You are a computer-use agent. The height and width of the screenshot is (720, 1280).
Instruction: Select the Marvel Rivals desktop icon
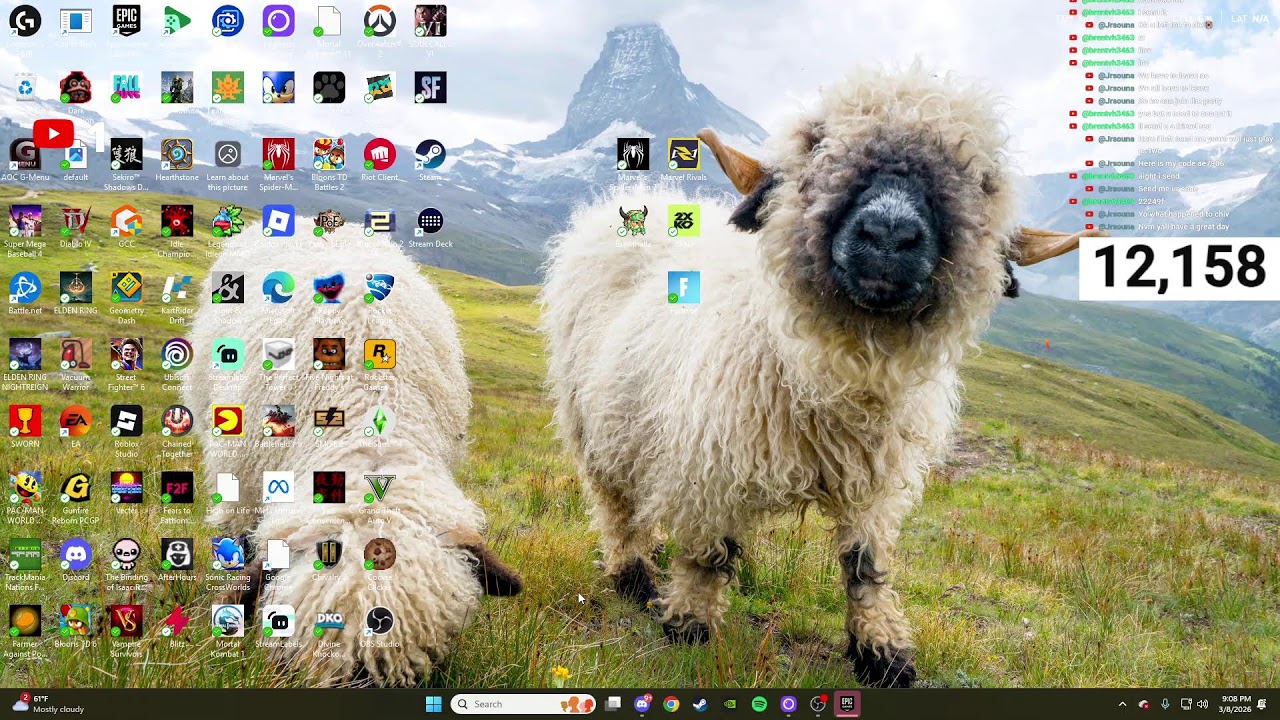click(x=683, y=161)
